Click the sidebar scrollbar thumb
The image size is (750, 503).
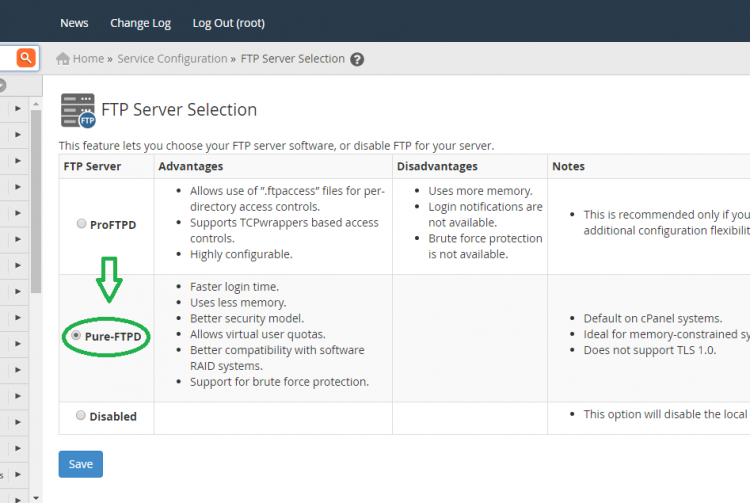pos(36,201)
